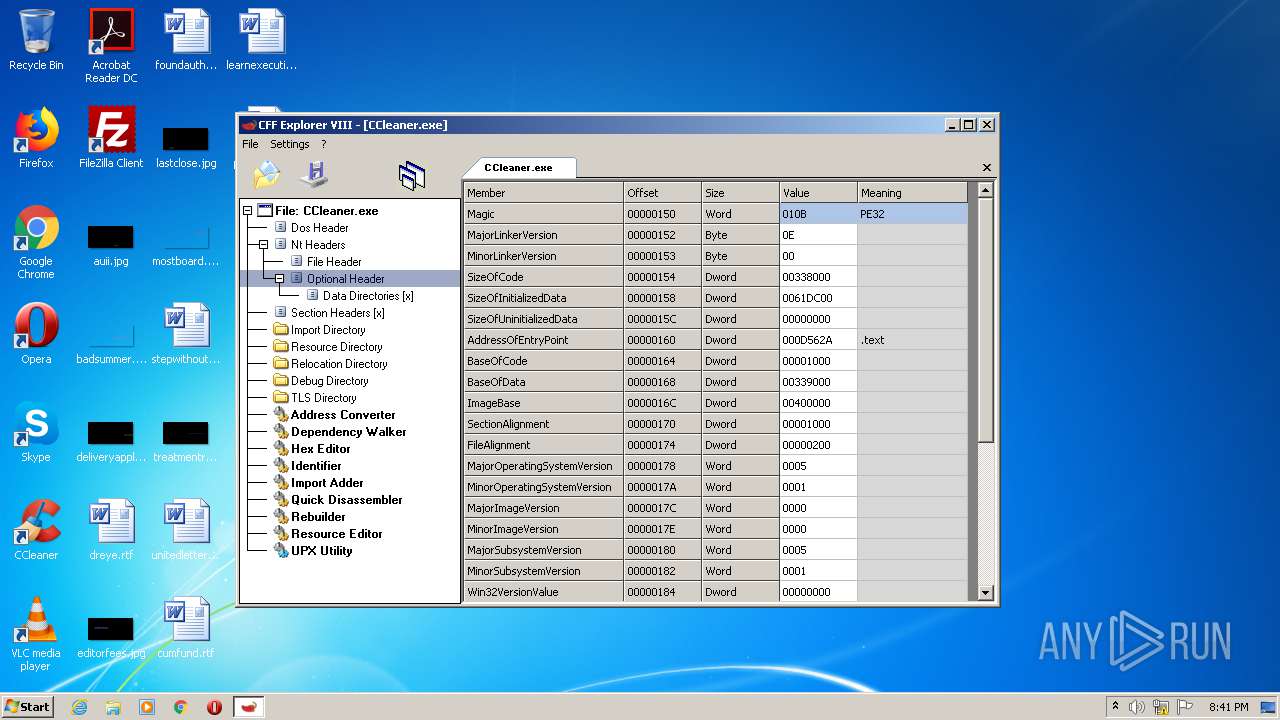The height and width of the screenshot is (720, 1280).
Task: Launch the Address Converter tool
Action: tap(343, 415)
